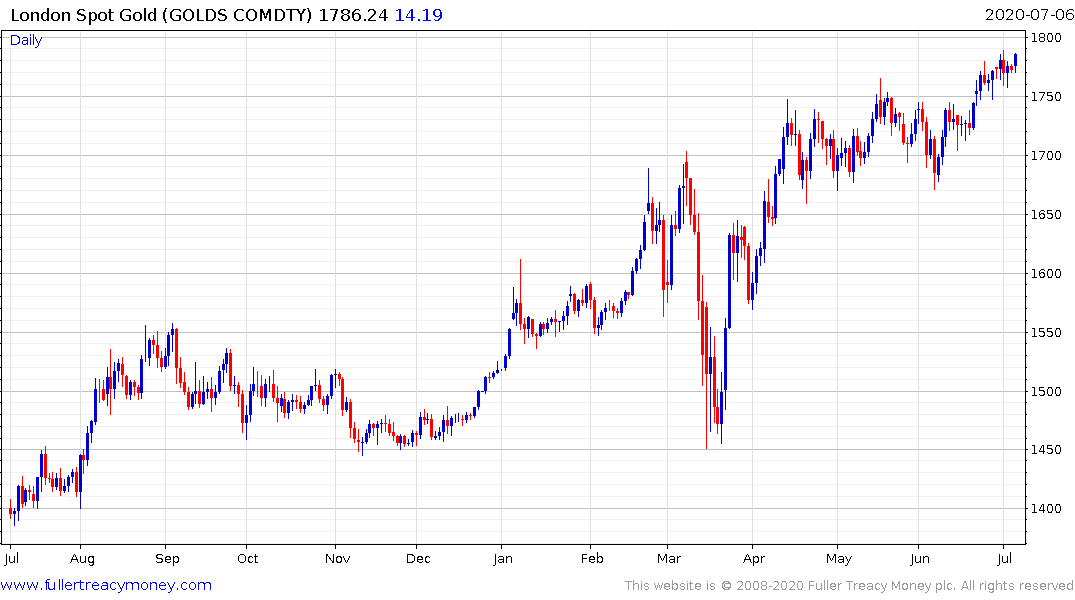Click the Fuller Treacy Money copyright notice
The image size is (1075, 600).
[x=849, y=586]
